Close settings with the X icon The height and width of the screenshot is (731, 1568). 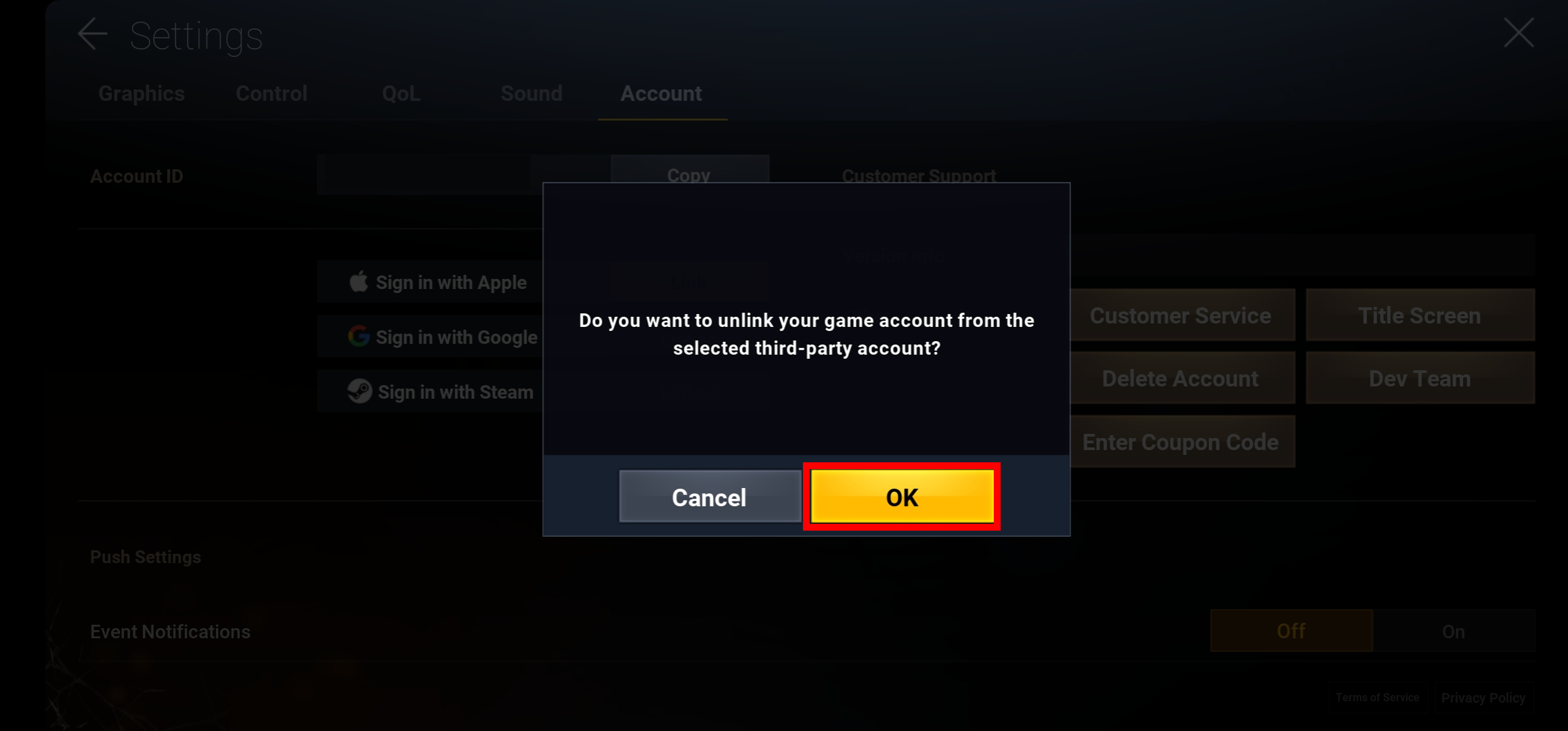pos(1519,33)
